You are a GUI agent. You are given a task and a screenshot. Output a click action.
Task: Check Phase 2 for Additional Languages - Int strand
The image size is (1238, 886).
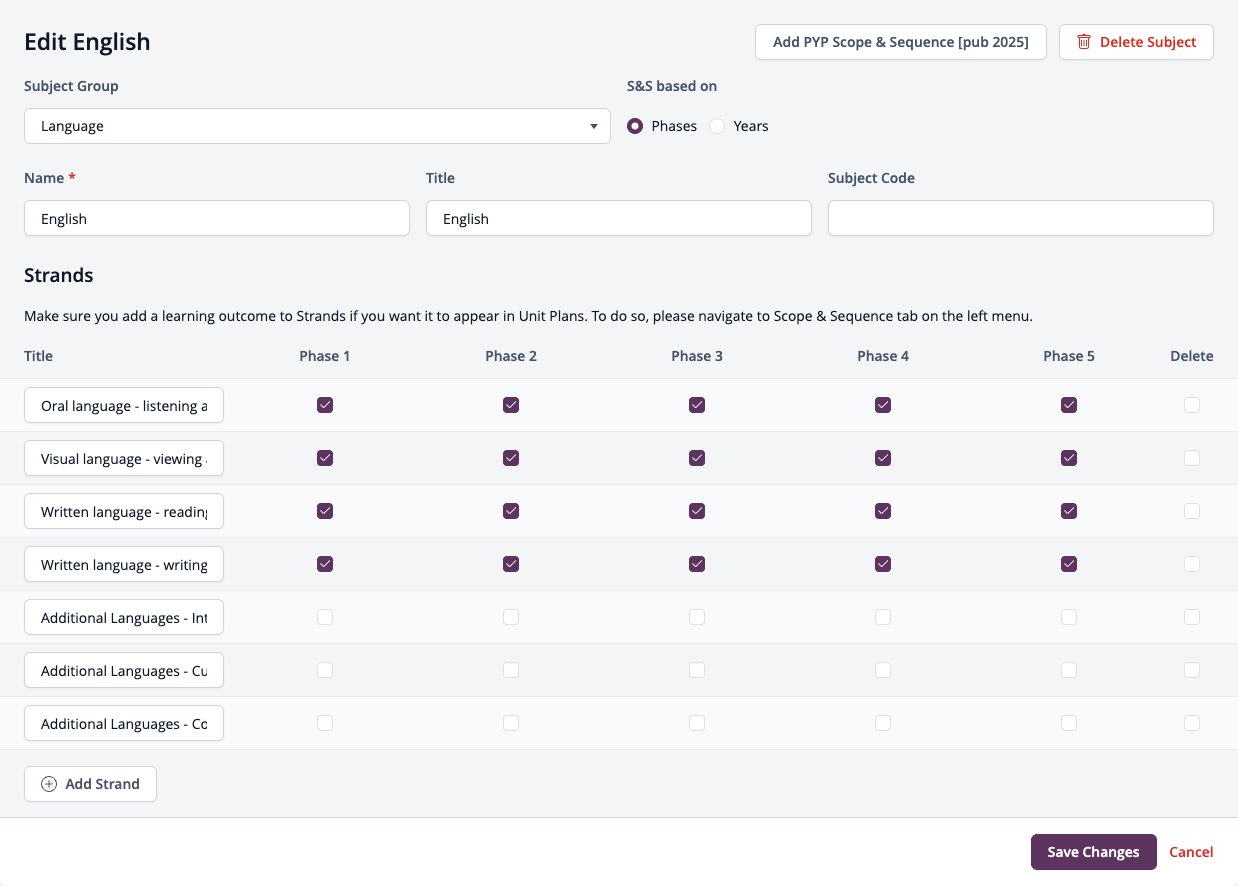511,617
